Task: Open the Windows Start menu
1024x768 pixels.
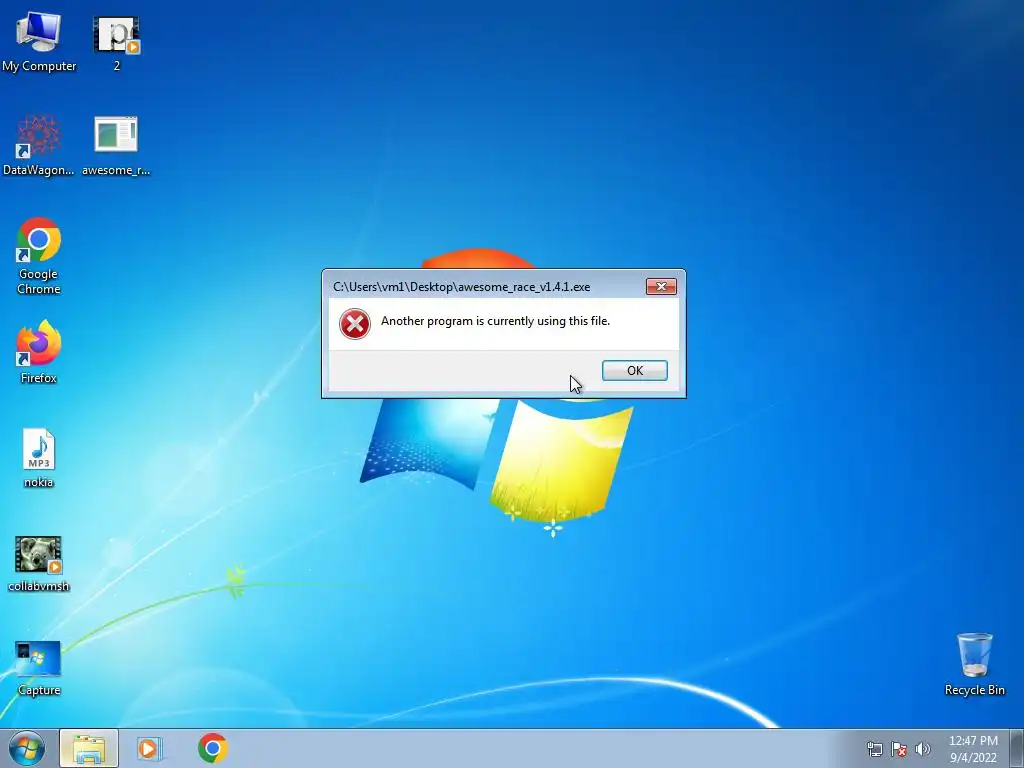Action: pos(27,748)
